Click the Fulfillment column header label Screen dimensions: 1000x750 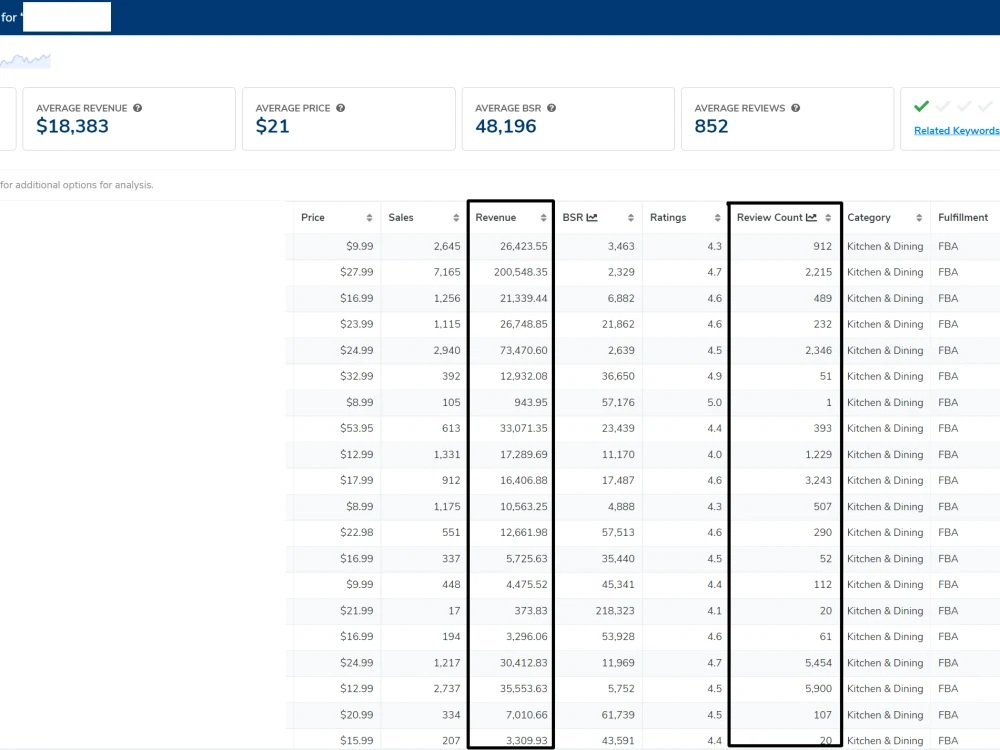tap(963, 217)
